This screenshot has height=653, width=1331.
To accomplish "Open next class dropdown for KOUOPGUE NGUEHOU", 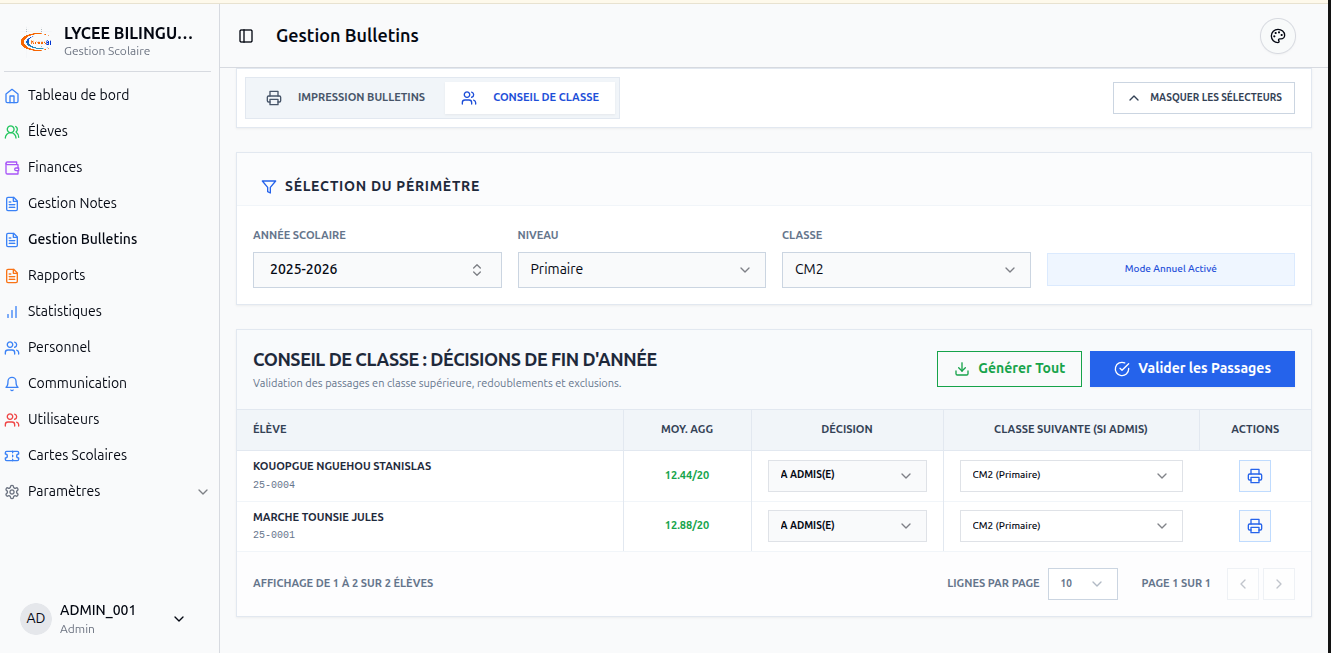I will (1071, 476).
